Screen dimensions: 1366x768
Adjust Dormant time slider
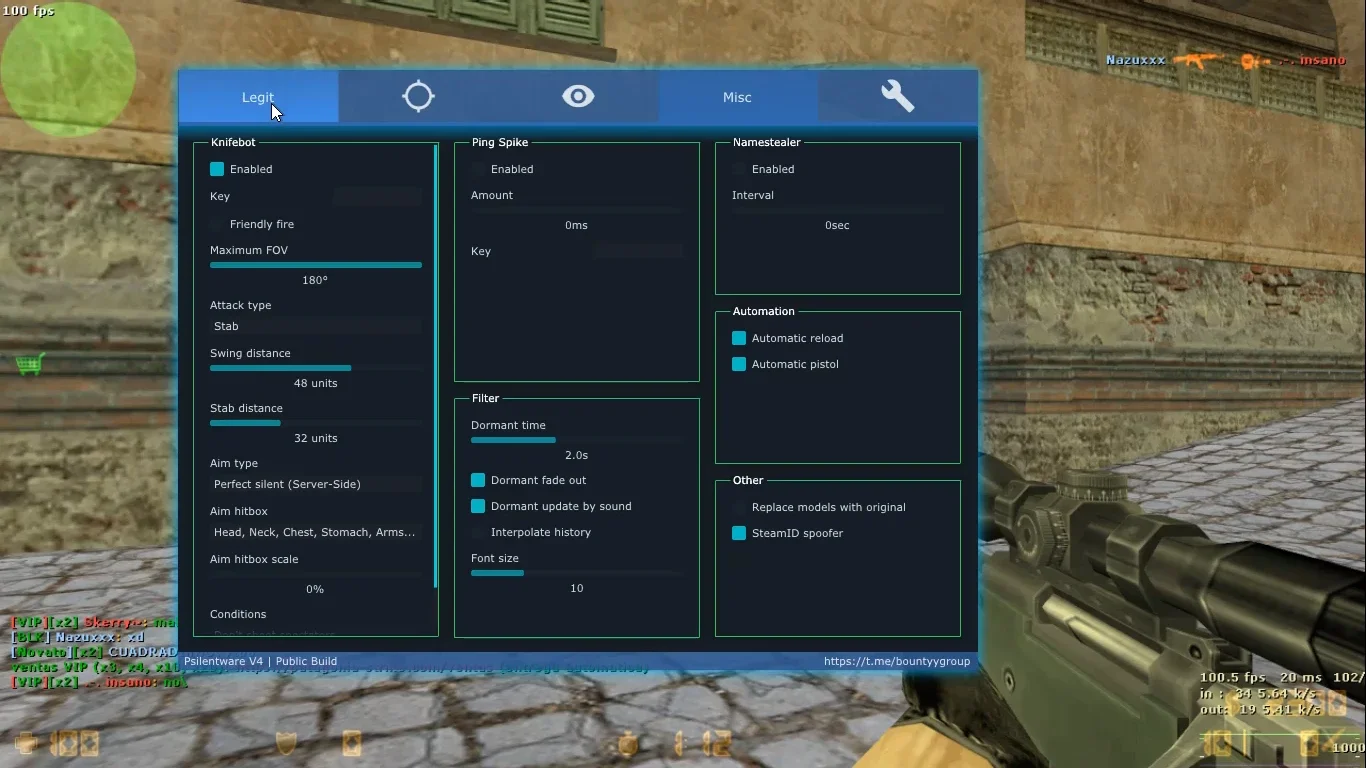tap(577, 440)
